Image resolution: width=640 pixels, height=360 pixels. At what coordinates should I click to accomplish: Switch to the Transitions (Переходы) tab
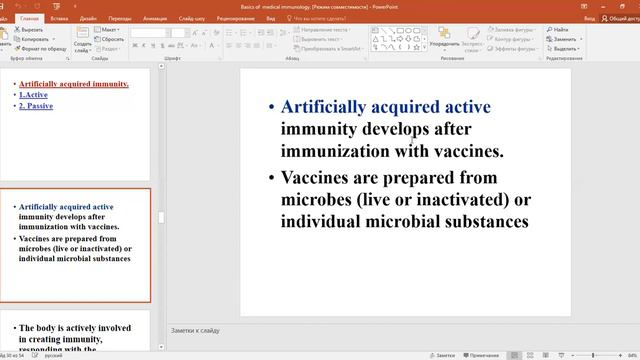coord(120,18)
